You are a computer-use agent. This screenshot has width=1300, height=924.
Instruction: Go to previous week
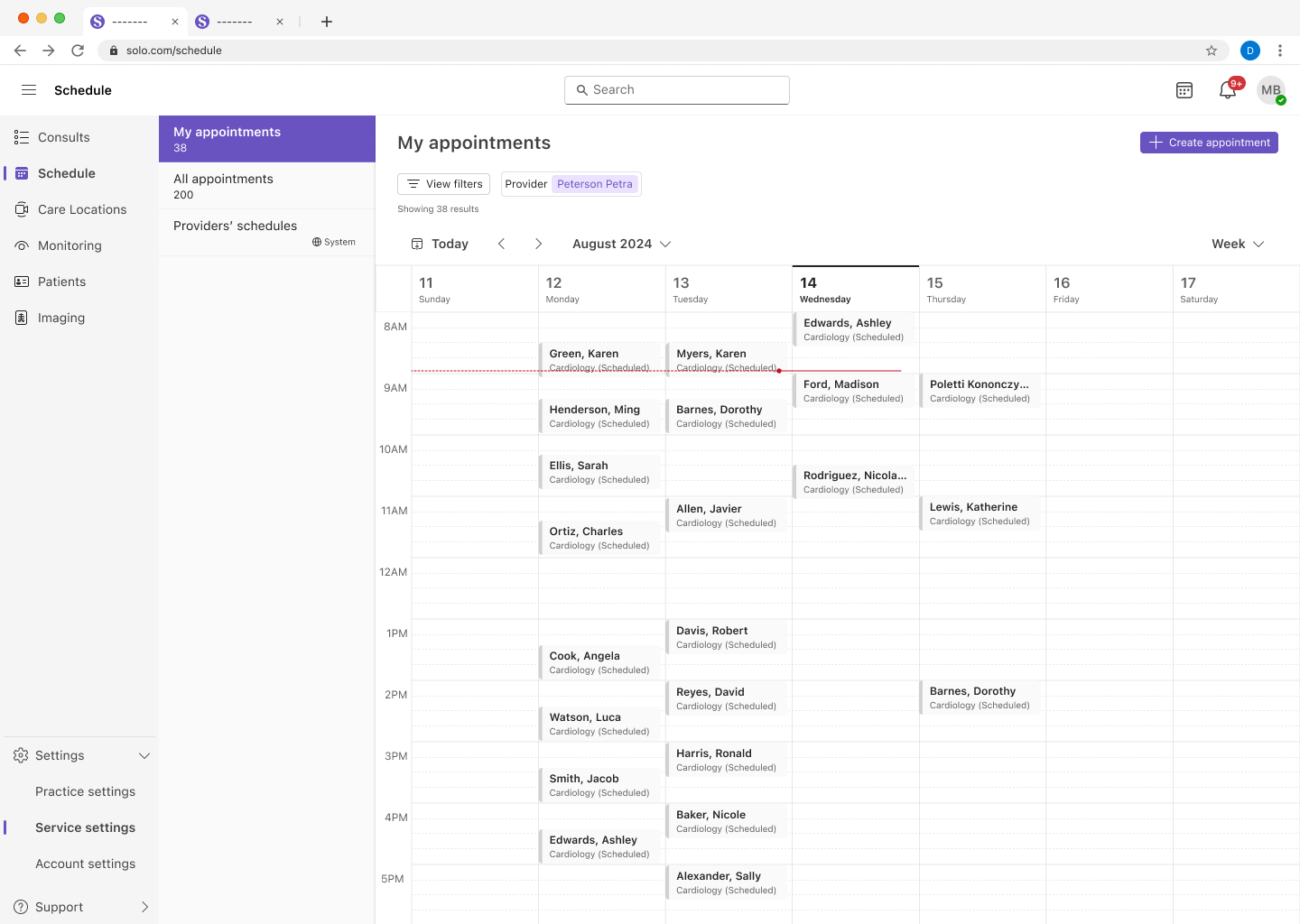(502, 244)
